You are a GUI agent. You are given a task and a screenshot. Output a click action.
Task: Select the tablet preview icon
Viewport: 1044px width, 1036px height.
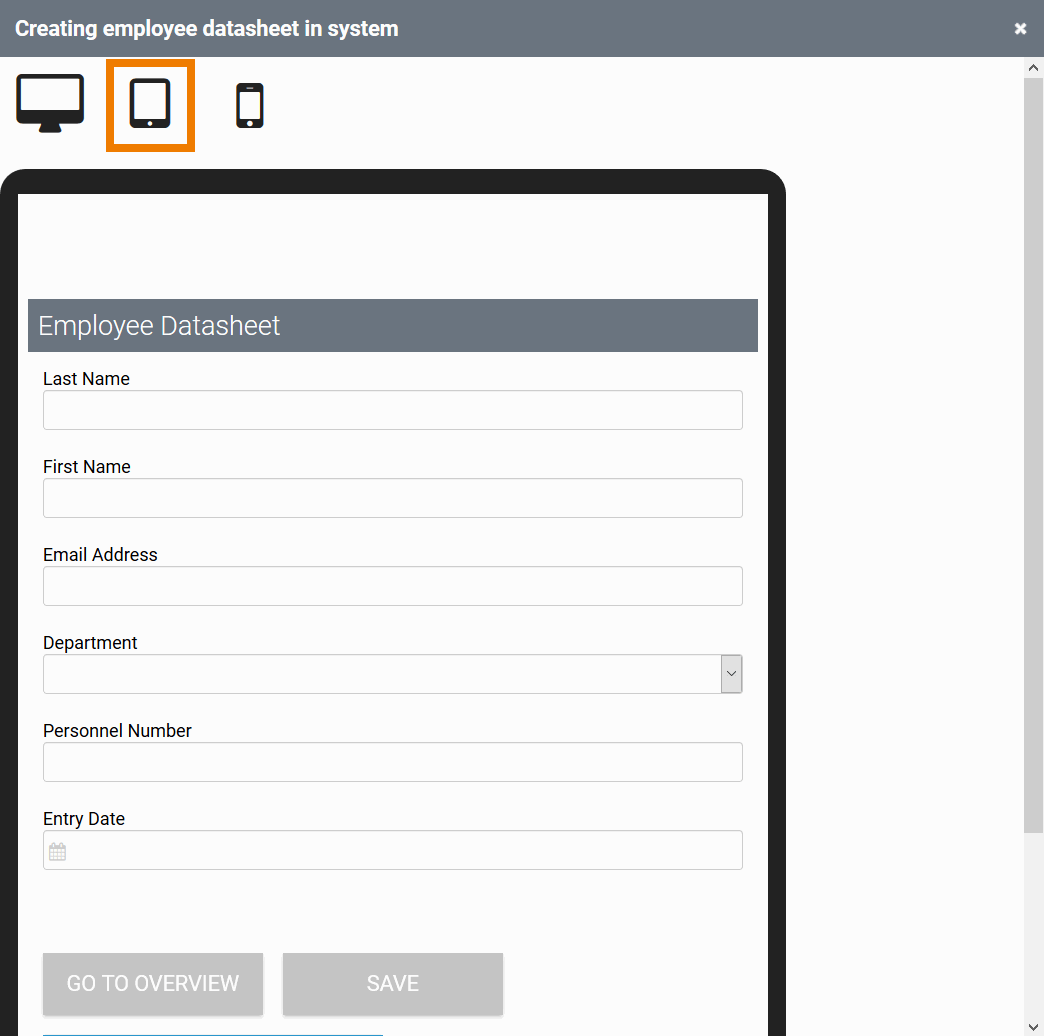tap(150, 104)
